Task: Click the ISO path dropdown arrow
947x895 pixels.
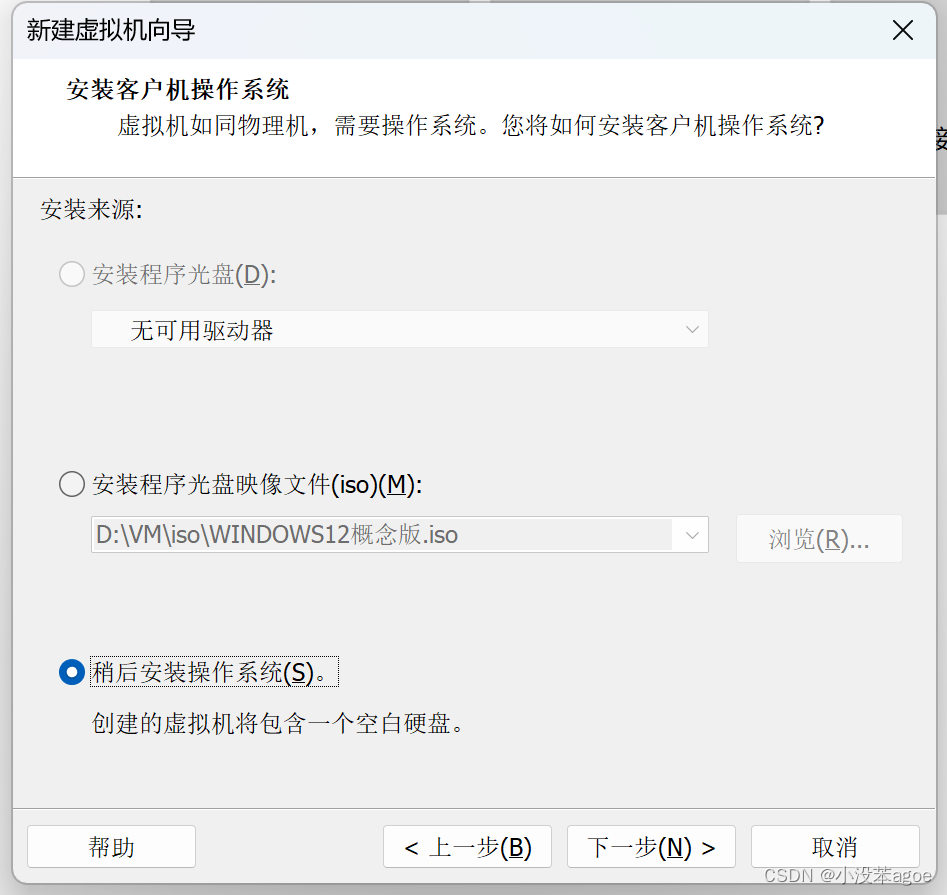Action: pos(691,534)
